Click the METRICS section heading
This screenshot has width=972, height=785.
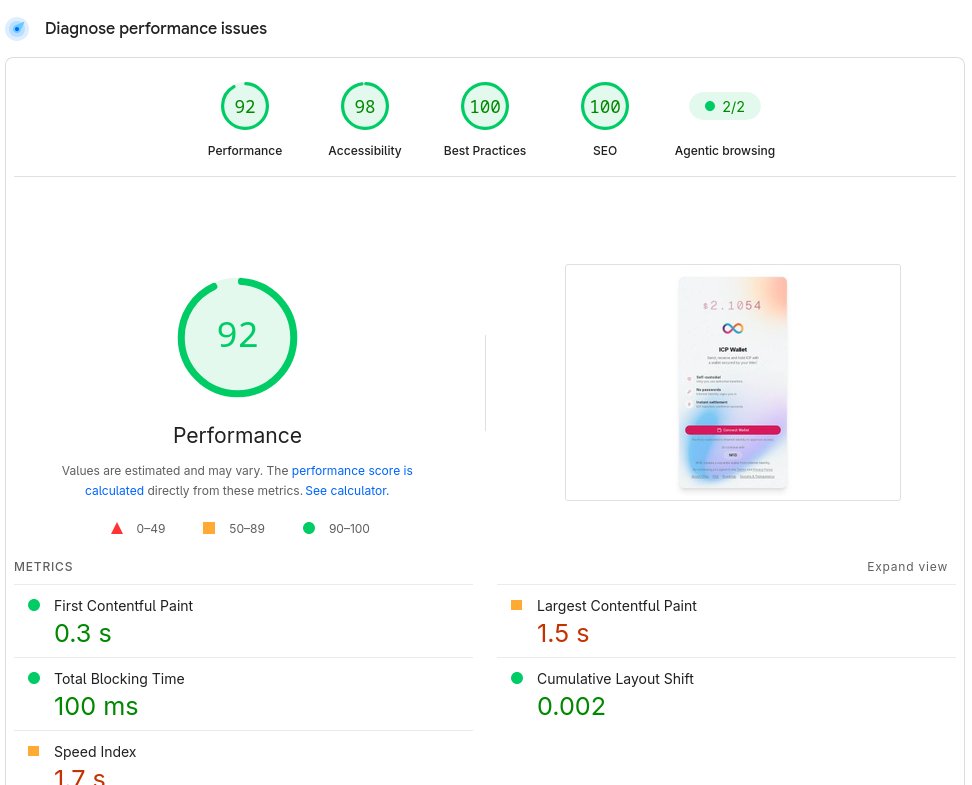43,567
